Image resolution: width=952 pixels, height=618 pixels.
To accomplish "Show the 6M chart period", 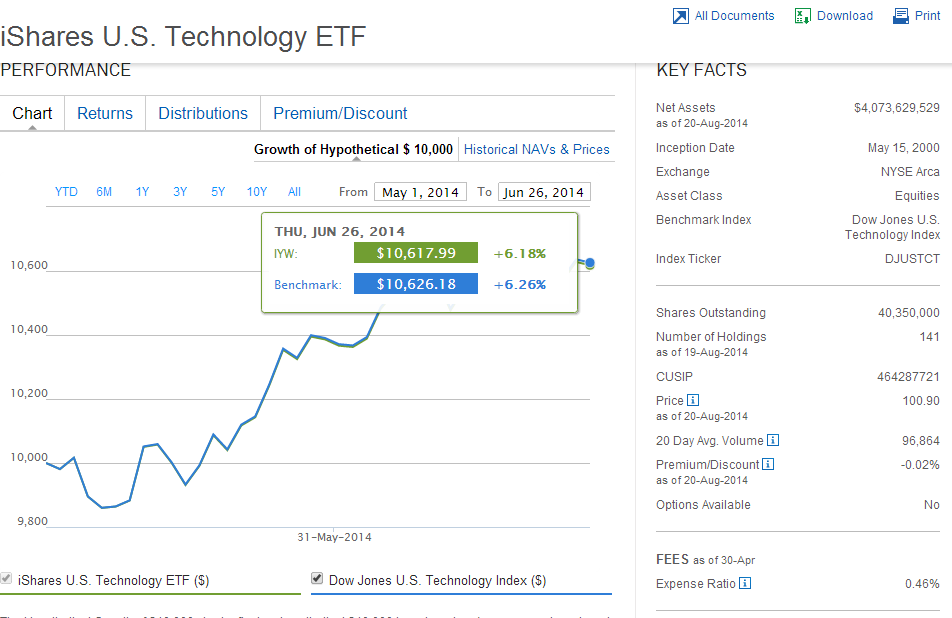I will [x=104, y=192].
